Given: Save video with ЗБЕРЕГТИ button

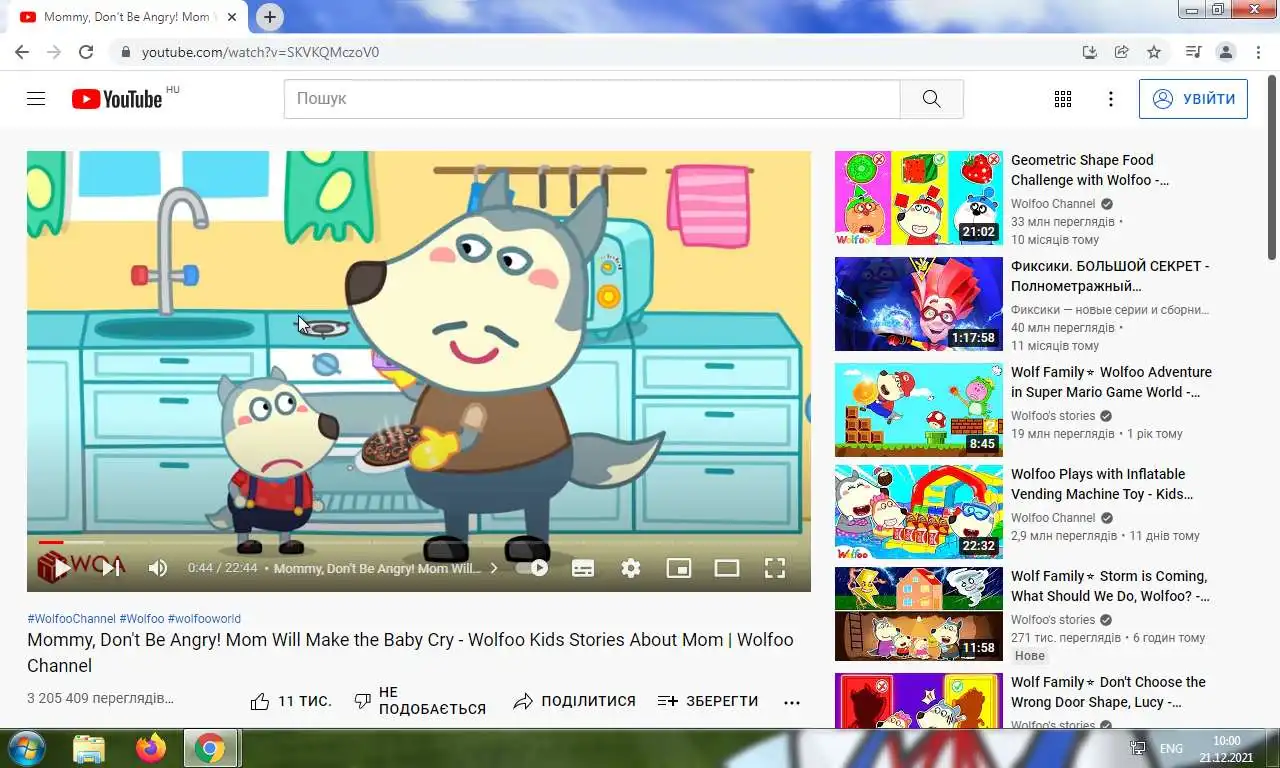Looking at the screenshot, I should click(708, 702).
